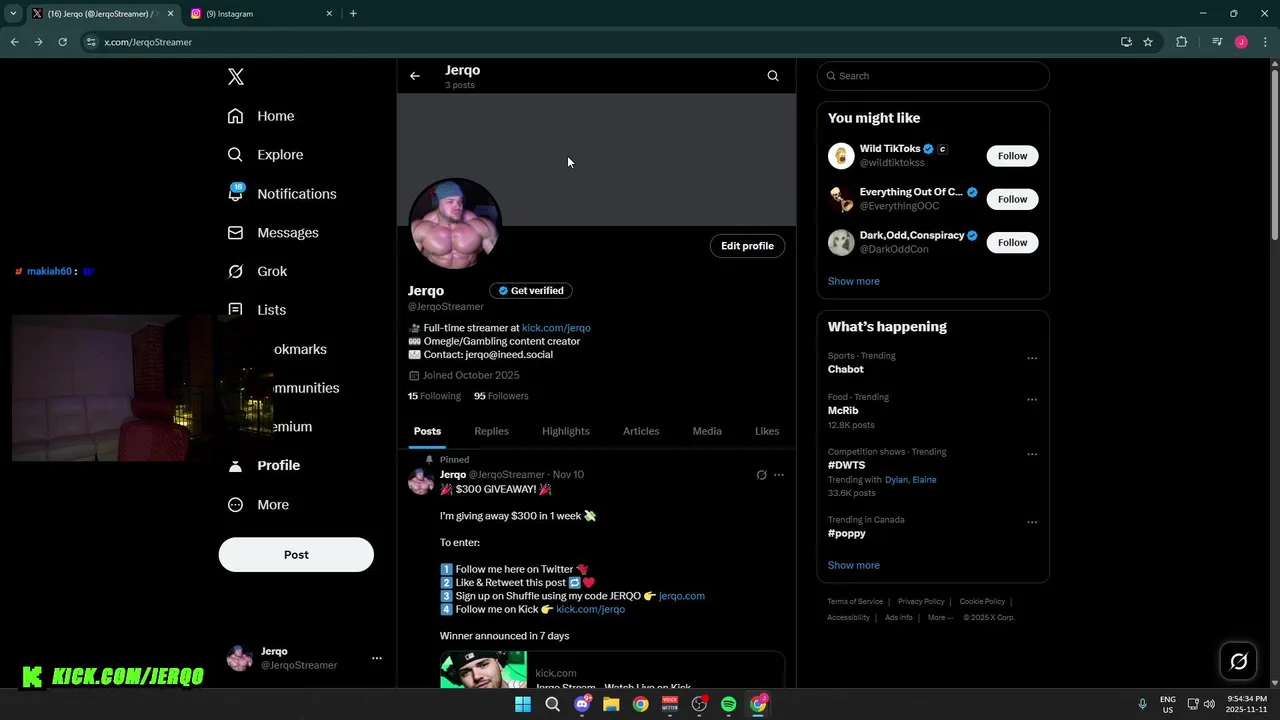Screen dimensions: 1280x720
Task: Search posts with profile magnifier icon
Action: (x=773, y=76)
